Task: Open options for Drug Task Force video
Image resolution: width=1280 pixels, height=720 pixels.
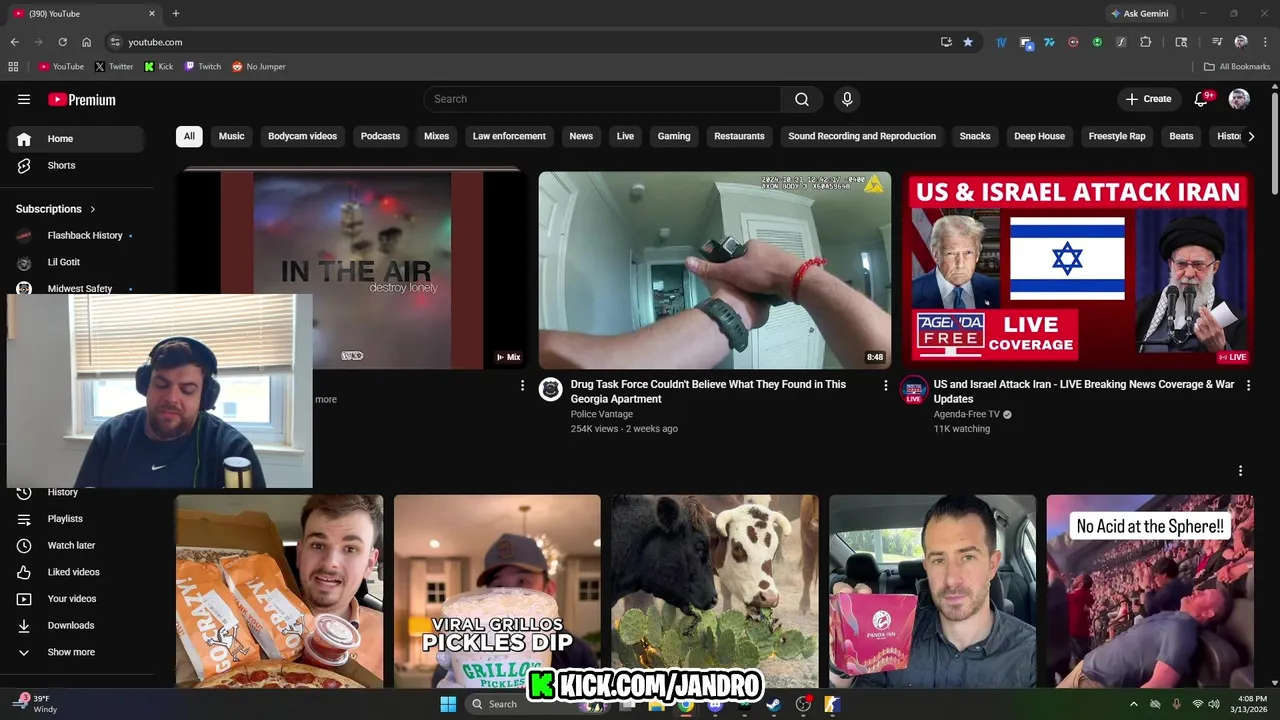Action: pyautogui.click(x=885, y=385)
